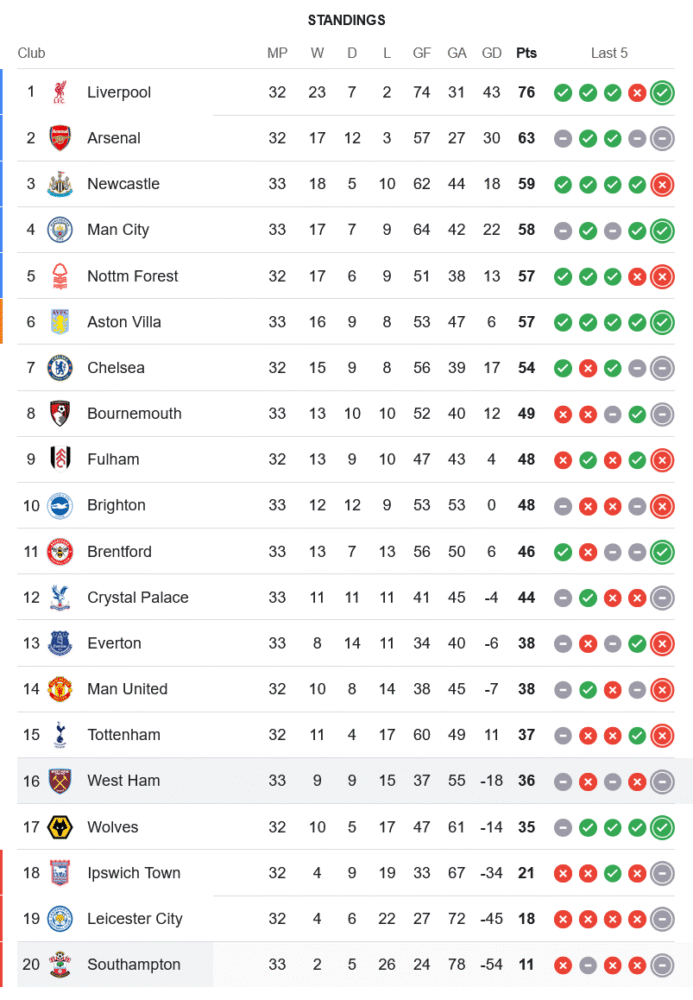Click the Chelsea club crest icon
Viewport: 693px width, 1000px height.
click(60, 368)
